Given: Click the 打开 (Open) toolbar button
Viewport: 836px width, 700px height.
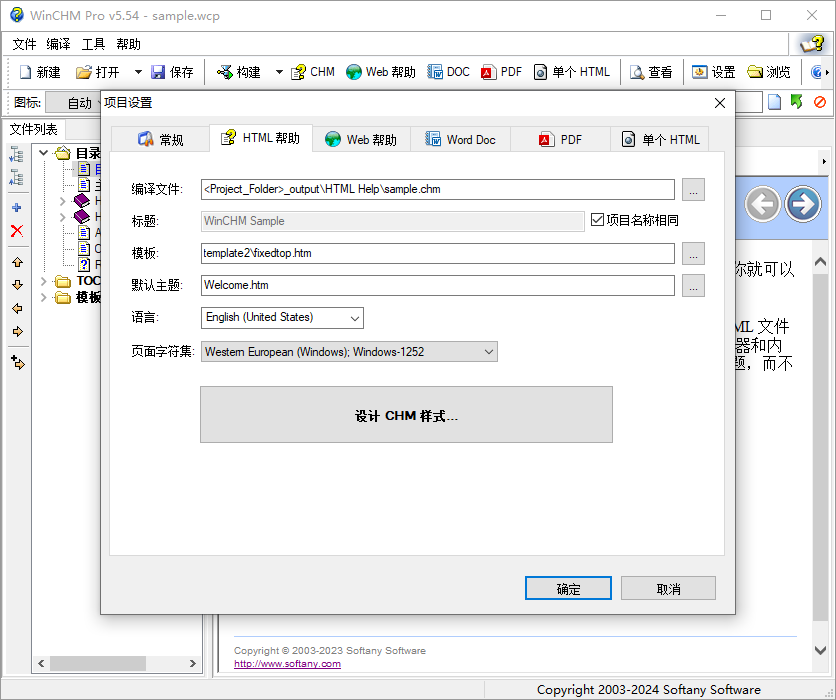Looking at the screenshot, I should coord(98,72).
